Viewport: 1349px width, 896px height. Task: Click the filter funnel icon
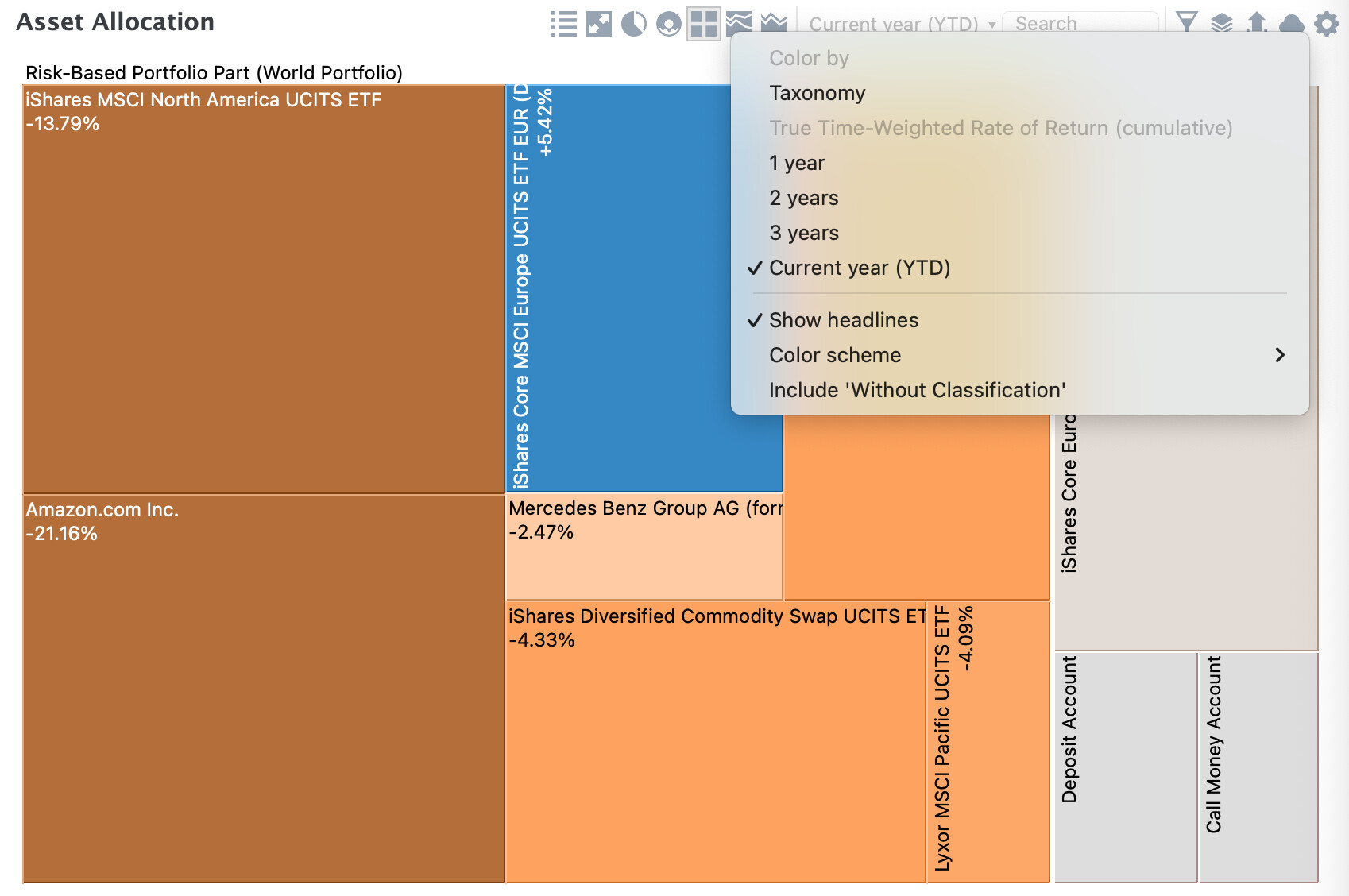tap(1186, 22)
